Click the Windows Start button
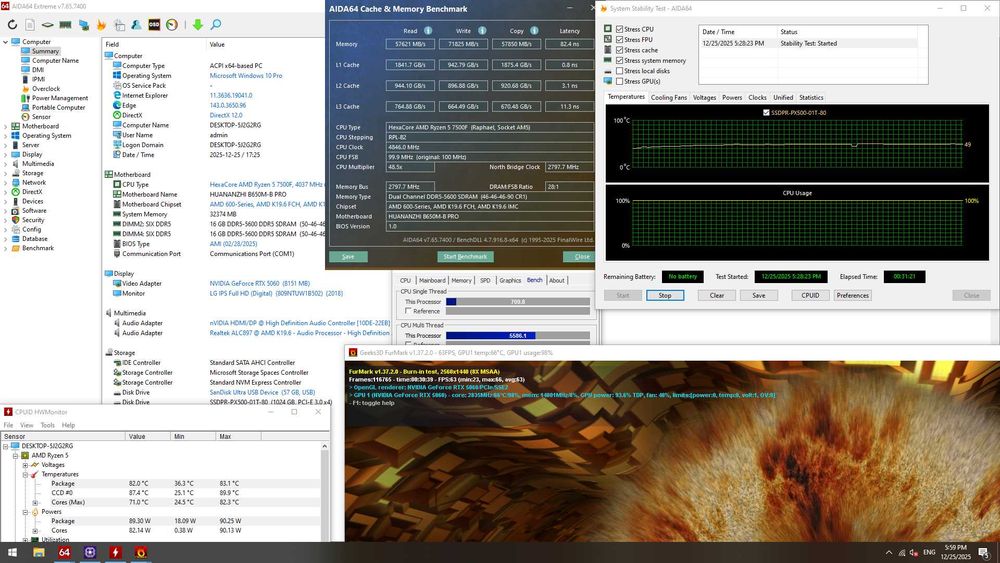Viewport: 1000px width, 563px height. [x=12, y=552]
